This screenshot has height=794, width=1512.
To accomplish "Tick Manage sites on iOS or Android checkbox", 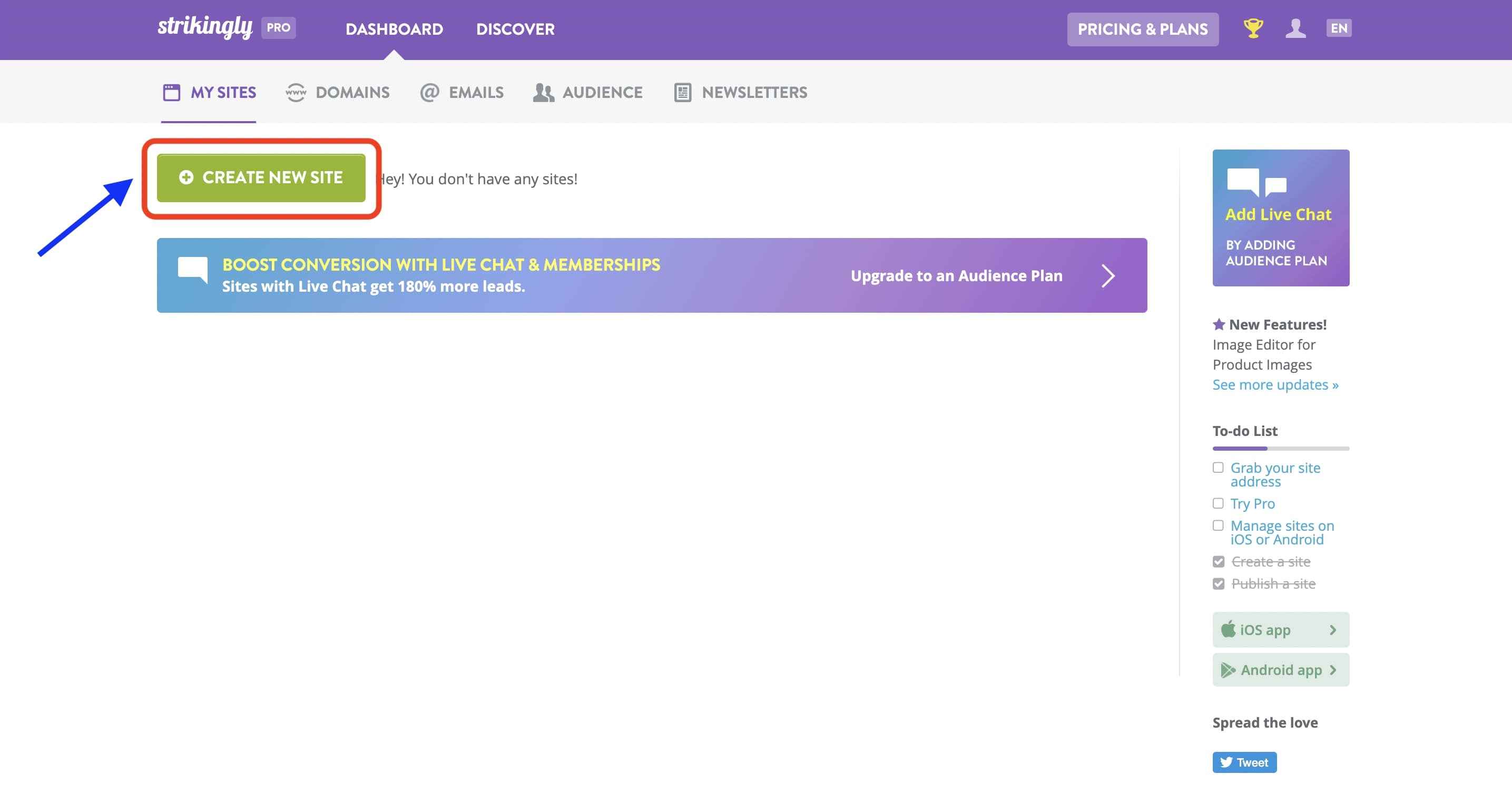I will [x=1218, y=526].
